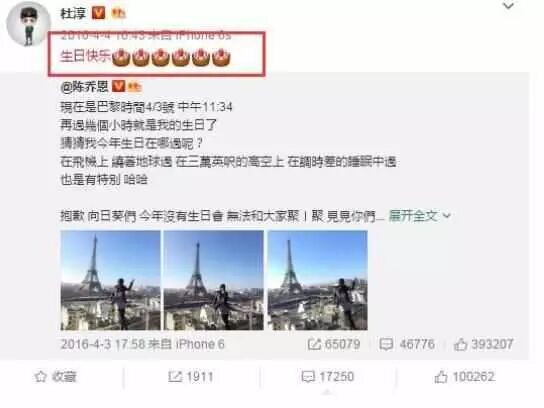544x408 pixels.
Task: Open the post options chevron menu
Action: click(508, 6)
